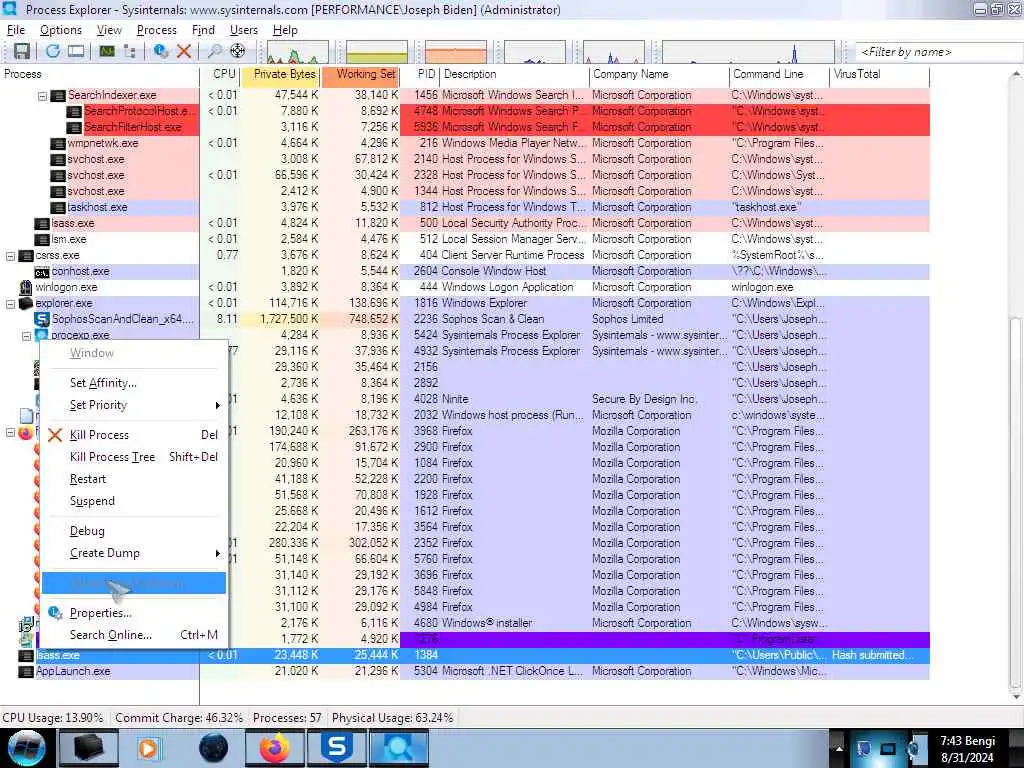
Task: Click the Sophos Scan And Clean process icon
Action: (42, 319)
